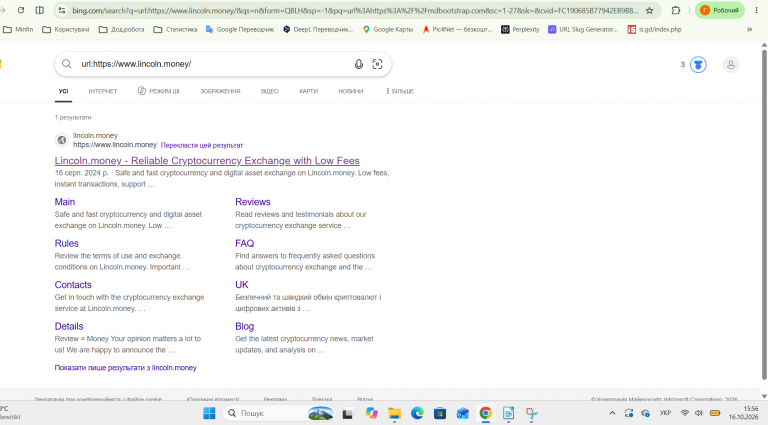Open Microsoft Edge from the taskbar
This screenshot has height=425, width=768.
coord(417,413)
